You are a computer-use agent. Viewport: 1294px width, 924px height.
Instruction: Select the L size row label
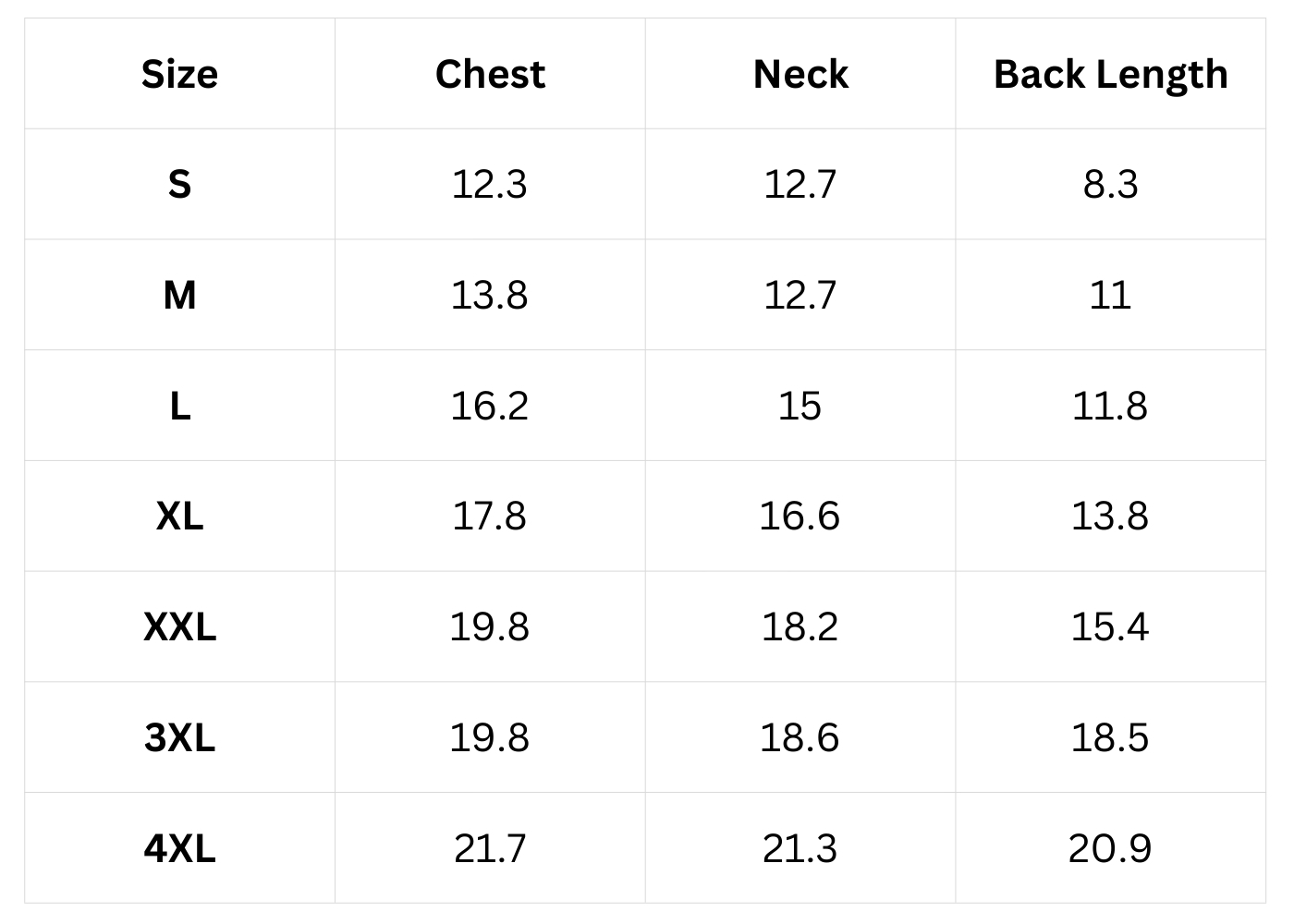coord(179,406)
